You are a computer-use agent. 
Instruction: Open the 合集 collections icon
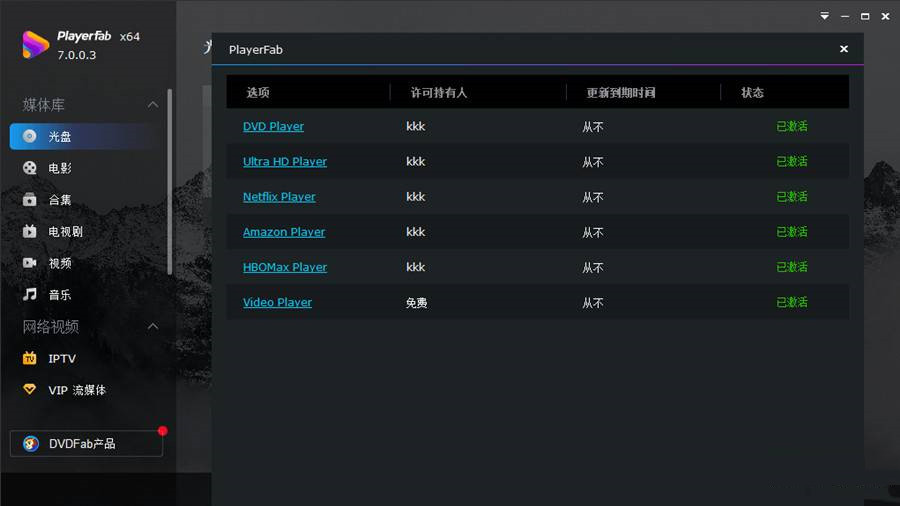[x=29, y=200]
